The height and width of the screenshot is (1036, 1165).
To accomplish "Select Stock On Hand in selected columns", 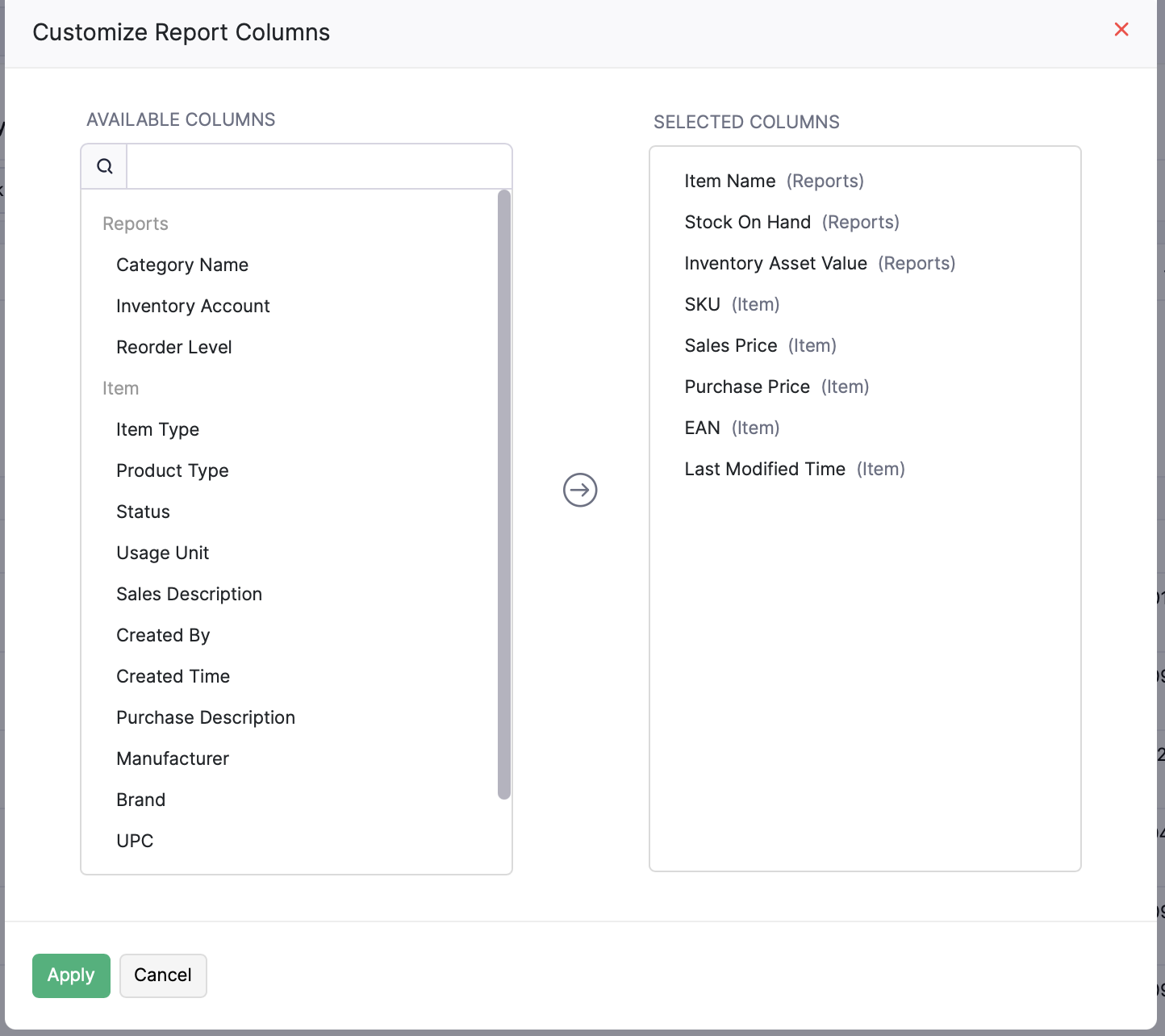I will coord(747,223).
